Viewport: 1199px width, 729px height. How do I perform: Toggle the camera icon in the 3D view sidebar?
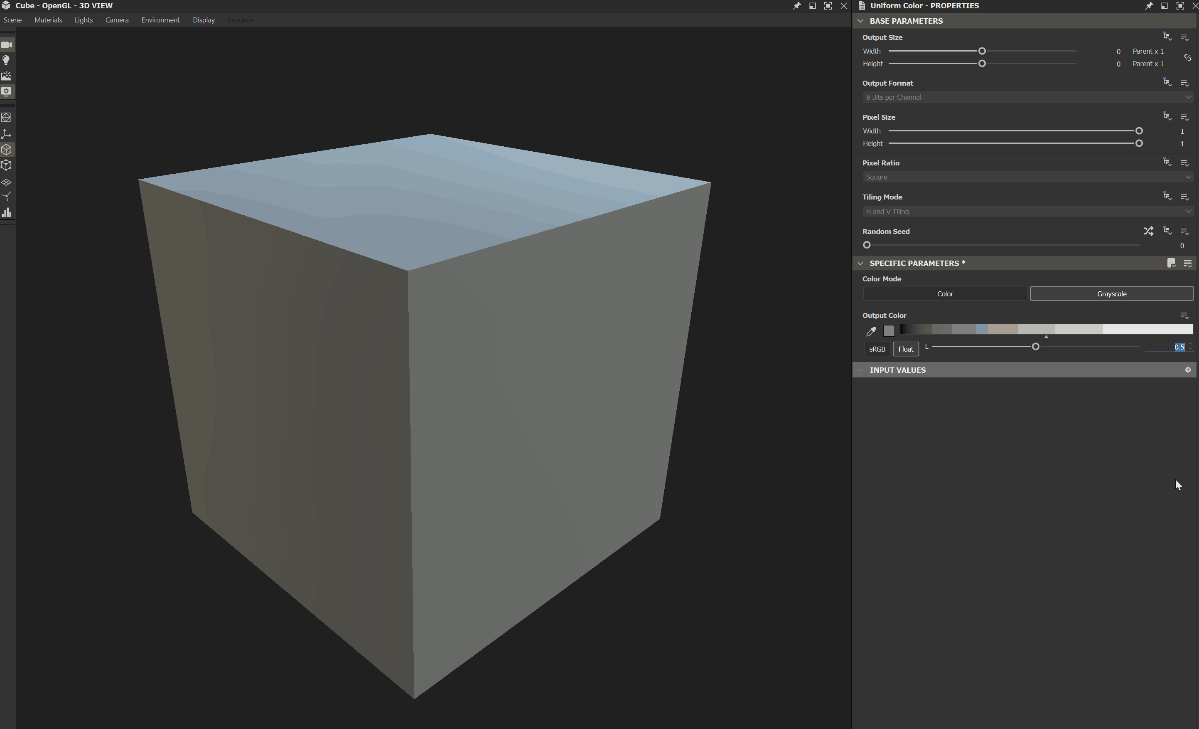pyautogui.click(x=6, y=45)
